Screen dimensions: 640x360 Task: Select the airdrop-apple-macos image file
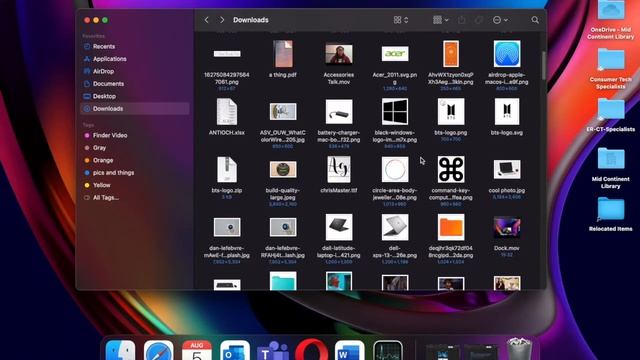507,53
